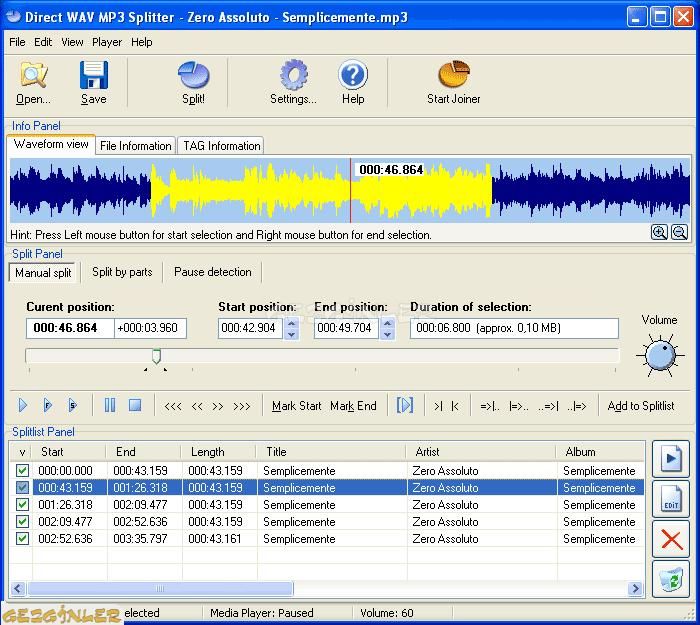This screenshot has width=700, height=625.
Task: Uncheck the 002:52.636 row checkbox
Action: click(22, 538)
